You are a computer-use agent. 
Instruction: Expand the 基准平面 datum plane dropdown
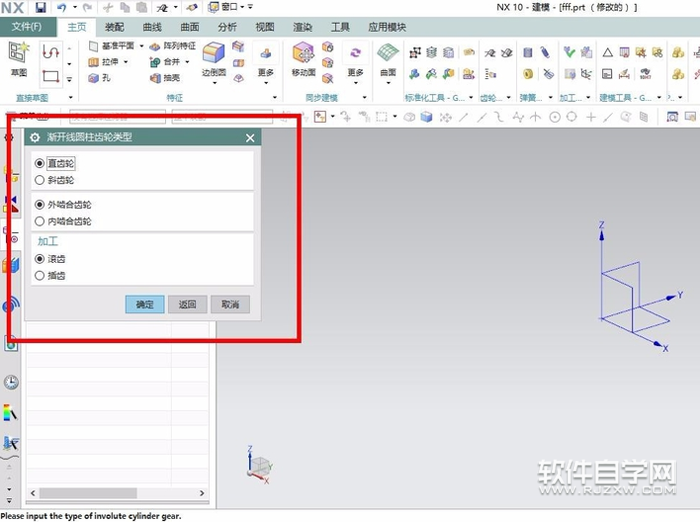(x=141, y=46)
